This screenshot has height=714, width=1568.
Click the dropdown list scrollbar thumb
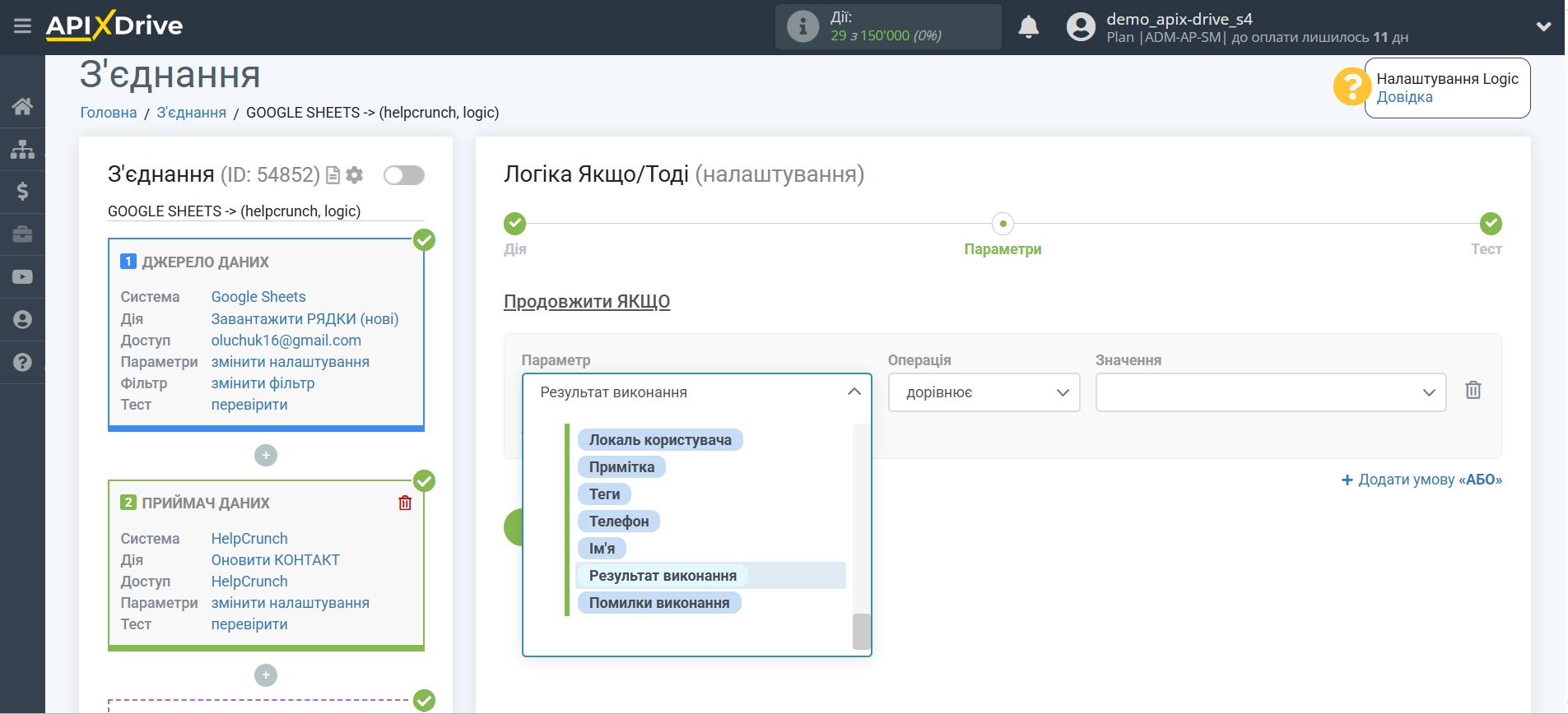click(x=862, y=632)
